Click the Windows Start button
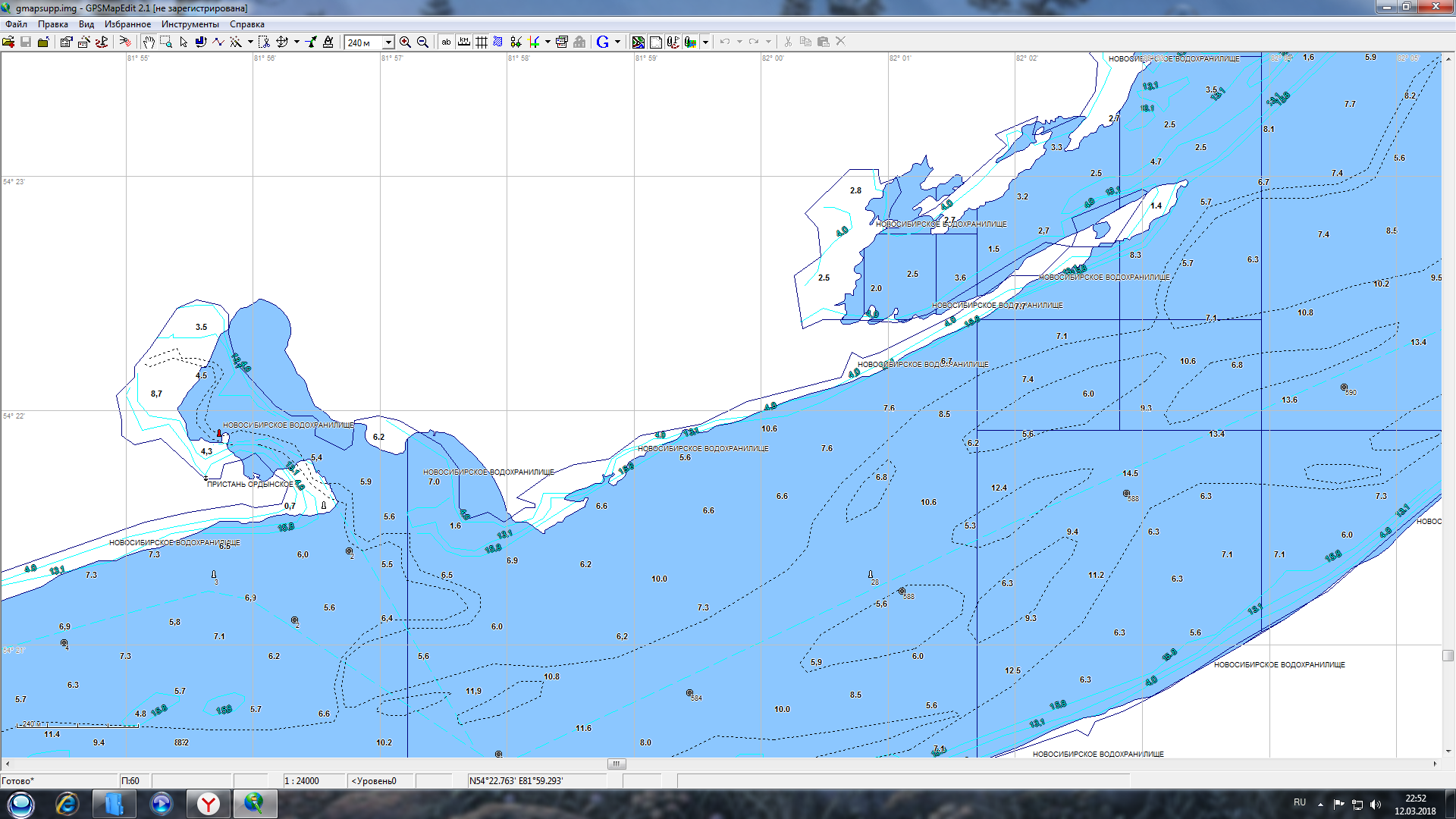Image resolution: width=1456 pixels, height=819 pixels. (x=20, y=804)
